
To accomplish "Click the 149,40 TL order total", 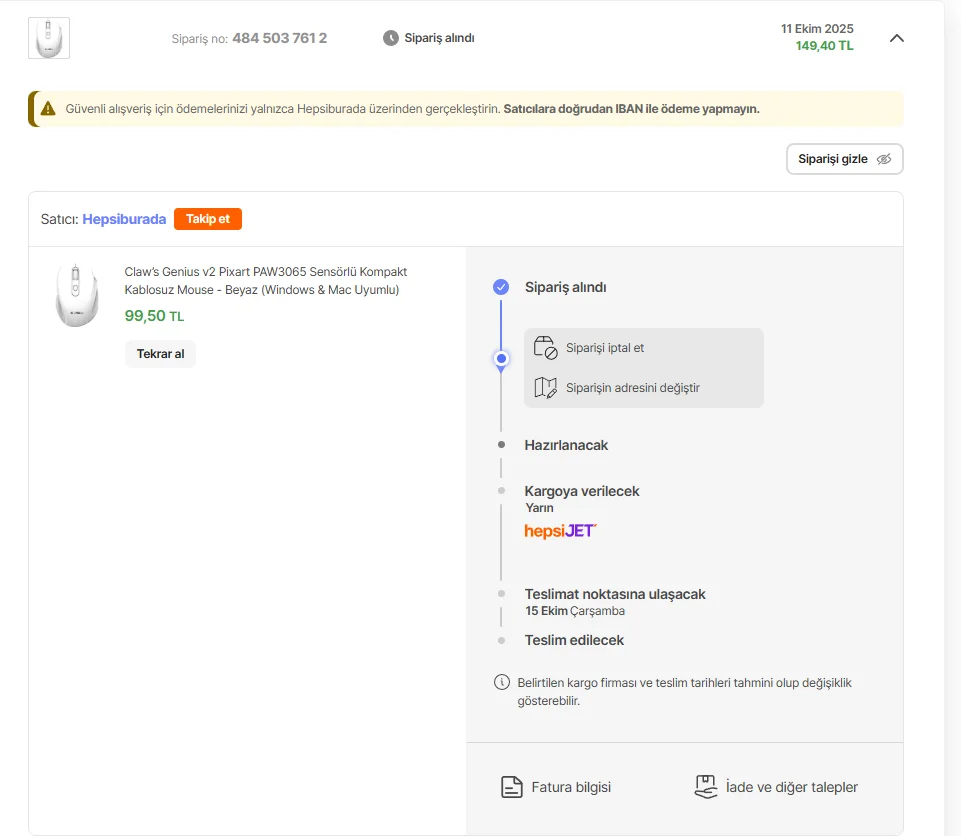I will coord(824,46).
